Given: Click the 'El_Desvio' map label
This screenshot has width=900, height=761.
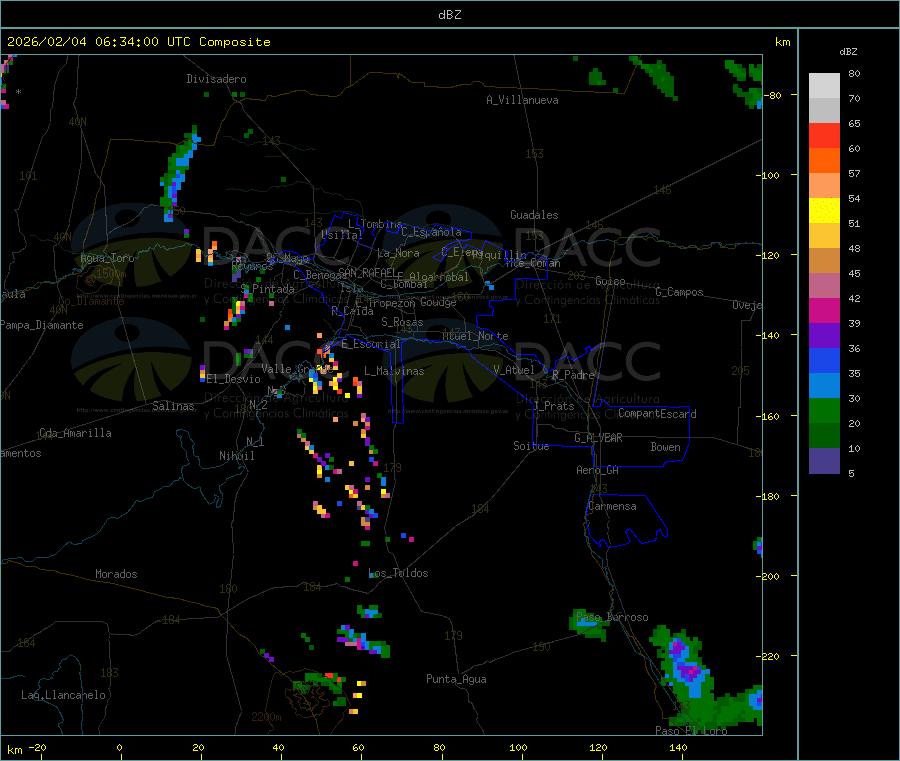Looking at the screenshot, I should 234,379.
